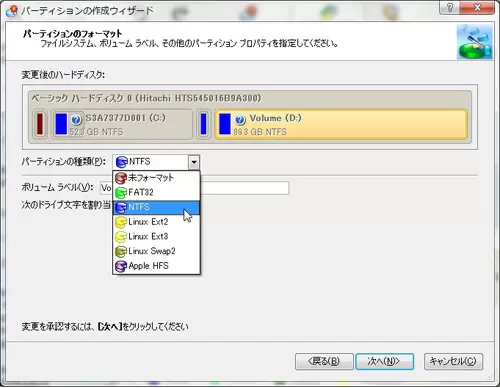Select FAT32 in the file system list
Image resolution: width=500 pixels, height=388 pixels.
pyautogui.click(x=156, y=193)
